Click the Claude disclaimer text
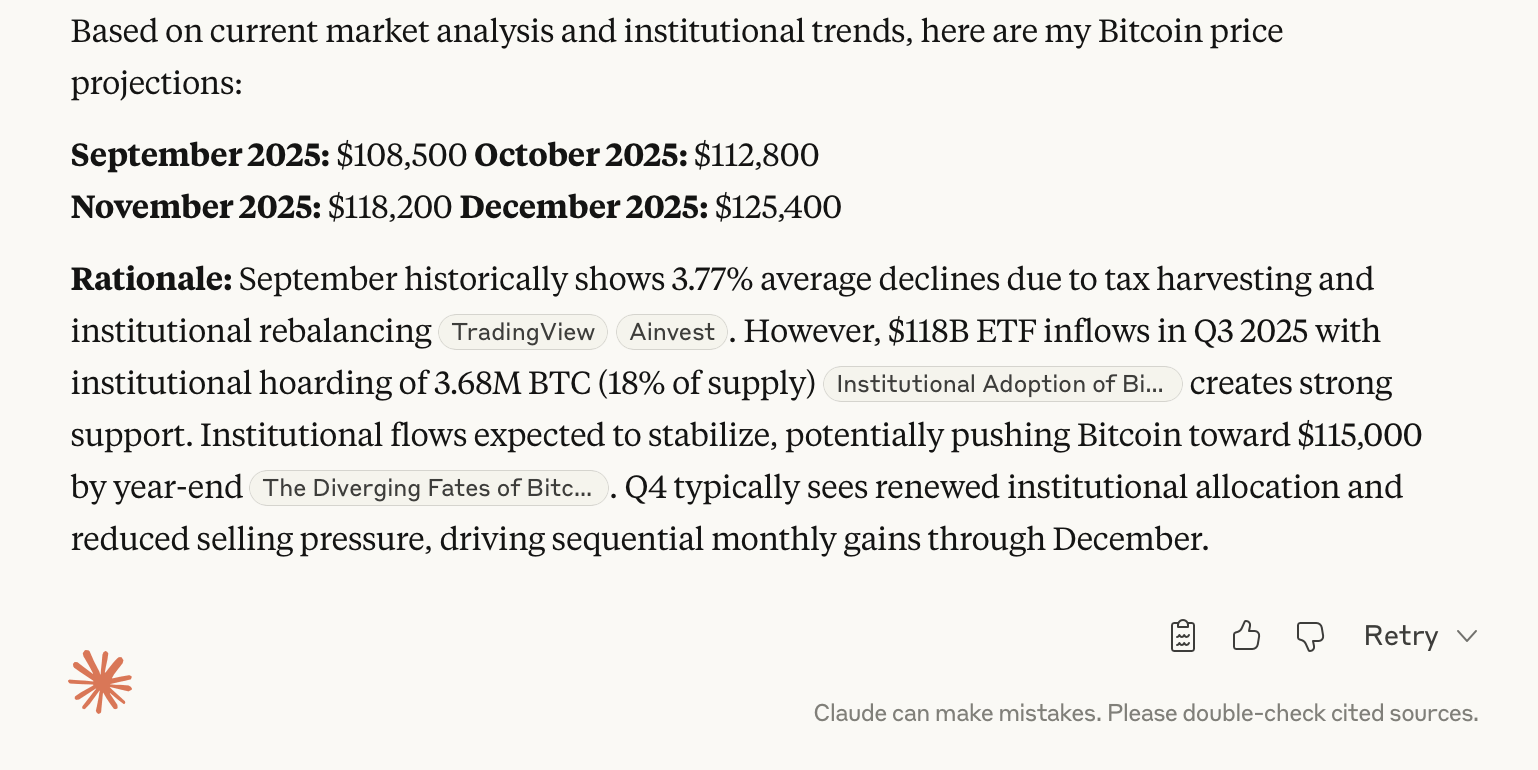The image size is (1538, 770). (x=1144, y=713)
